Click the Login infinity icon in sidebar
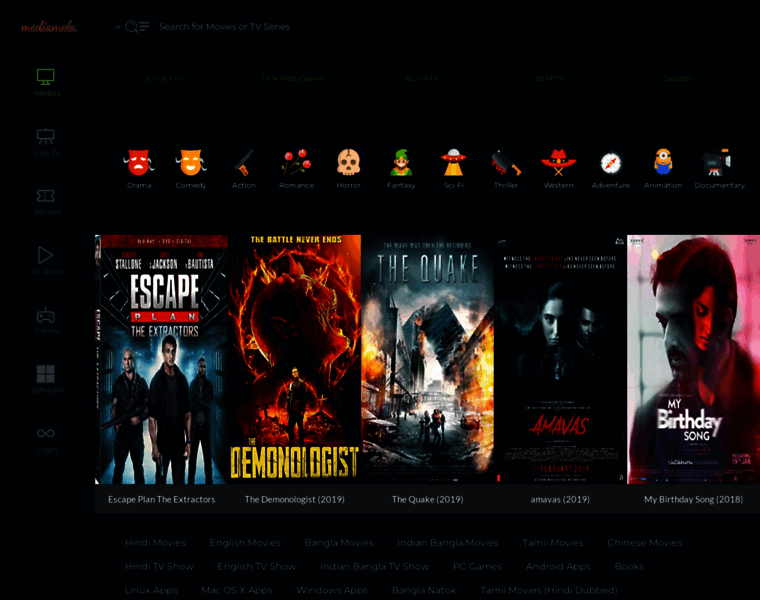The height and width of the screenshot is (600, 760). (x=46, y=433)
